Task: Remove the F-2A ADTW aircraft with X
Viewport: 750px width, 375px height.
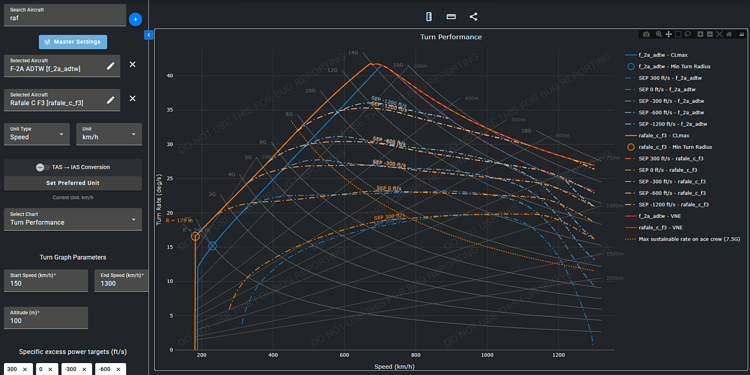Action: (132, 64)
